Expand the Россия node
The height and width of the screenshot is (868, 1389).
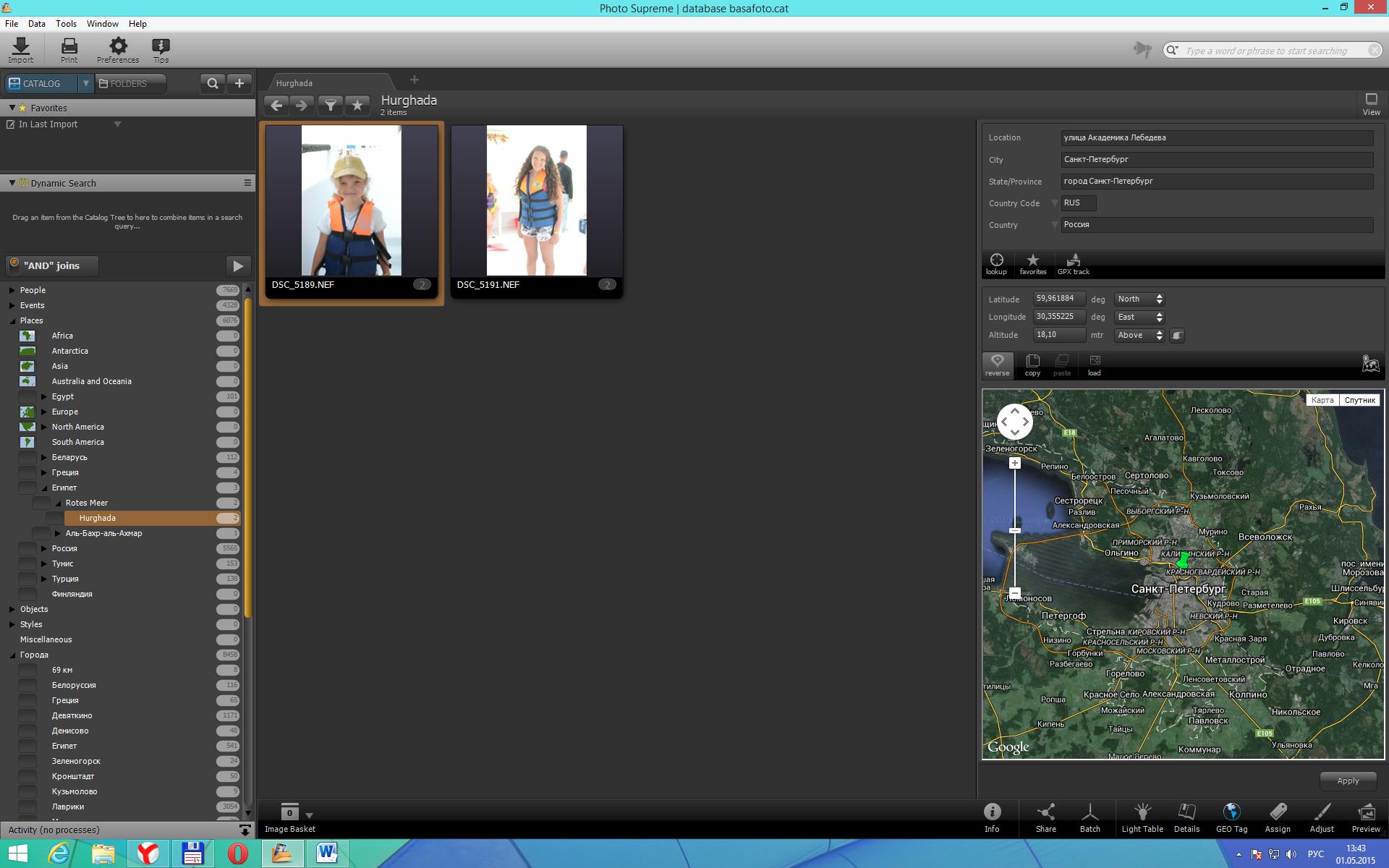pyautogui.click(x=44, y=548)
